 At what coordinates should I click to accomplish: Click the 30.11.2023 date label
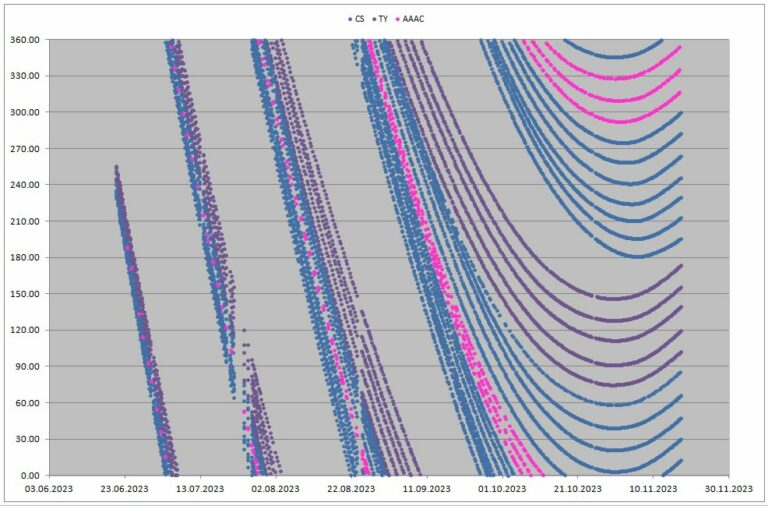(729, 489)
